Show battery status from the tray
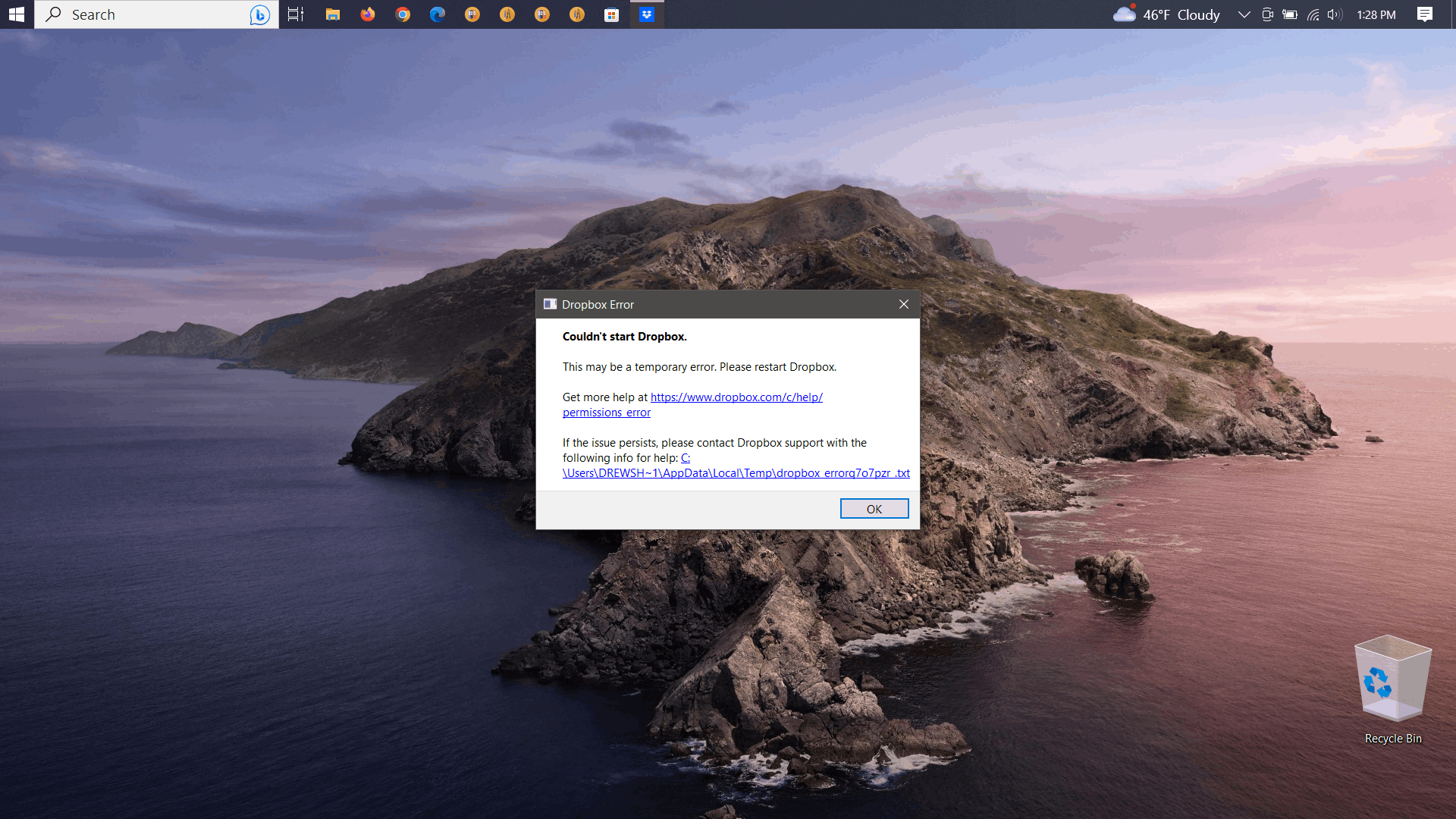The image size is (1456, 819). (x=1289, y=14)
